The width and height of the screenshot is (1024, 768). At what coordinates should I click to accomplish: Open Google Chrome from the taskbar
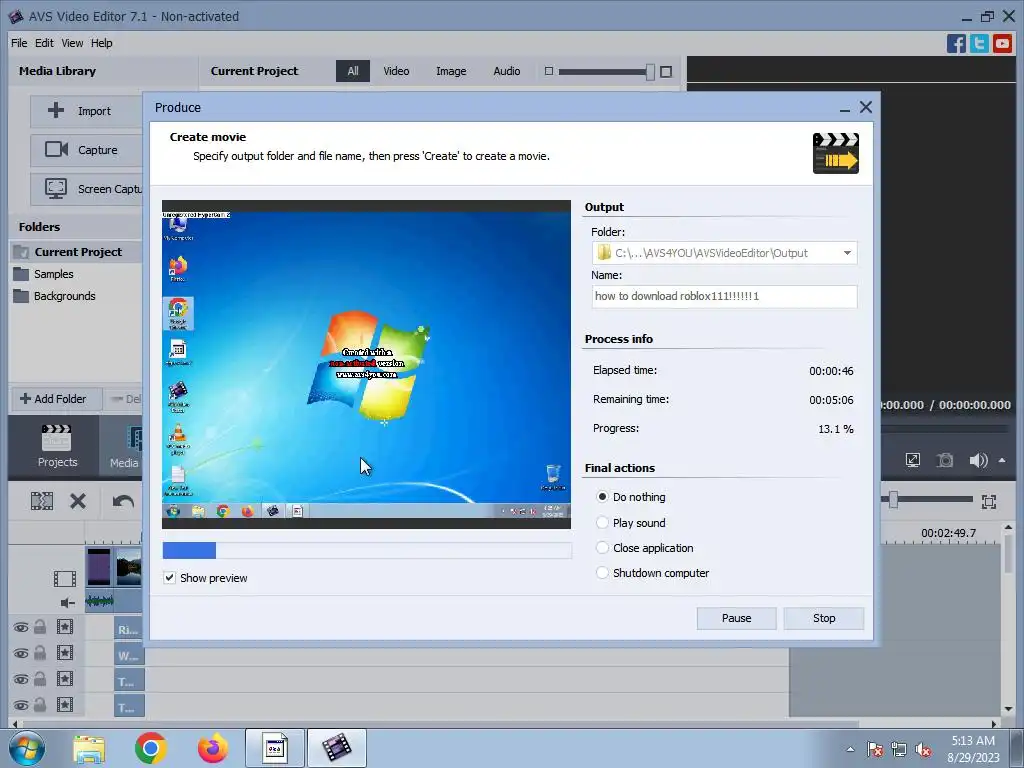[x=151, y=748]
